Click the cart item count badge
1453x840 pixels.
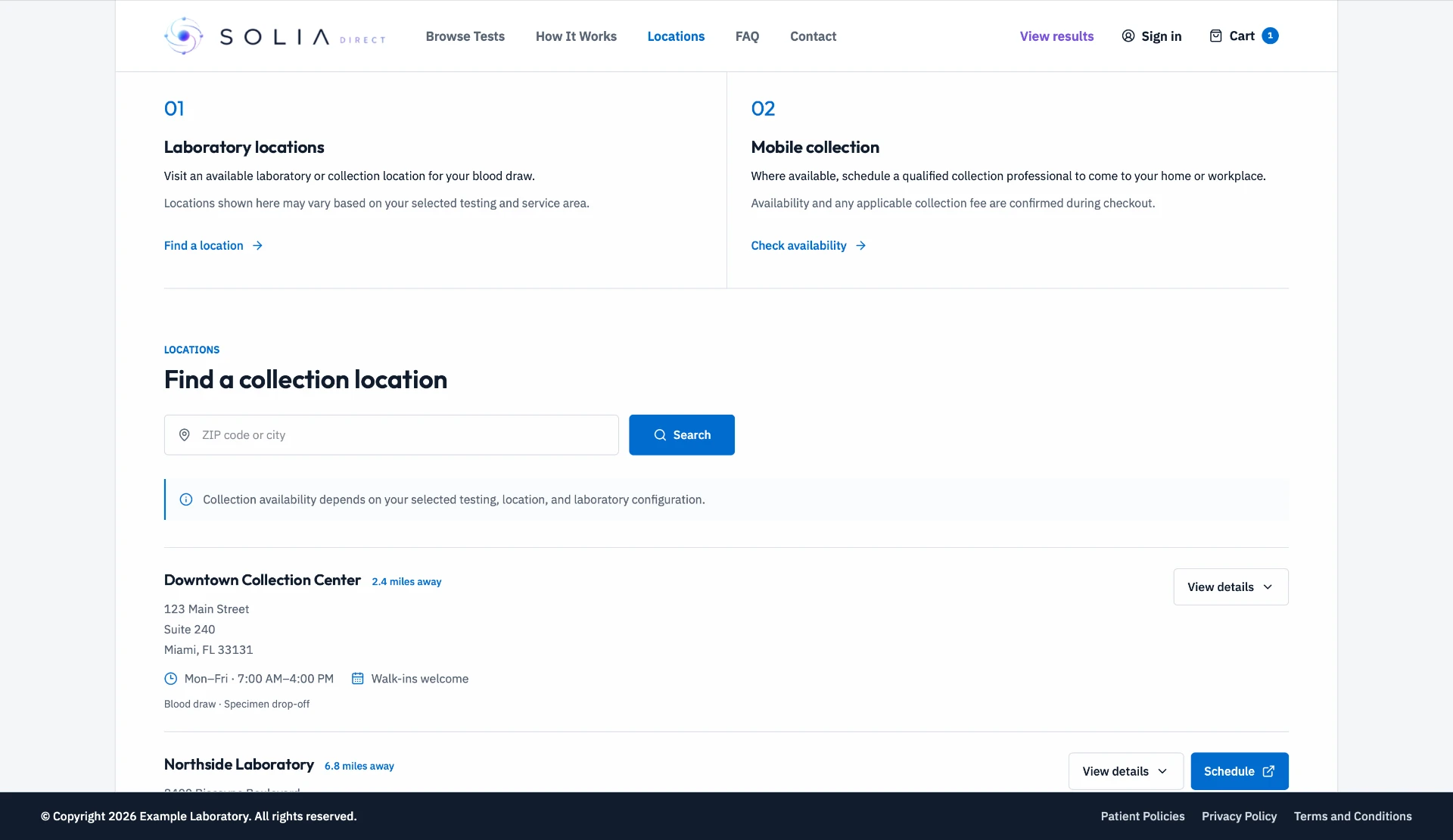1270,36
